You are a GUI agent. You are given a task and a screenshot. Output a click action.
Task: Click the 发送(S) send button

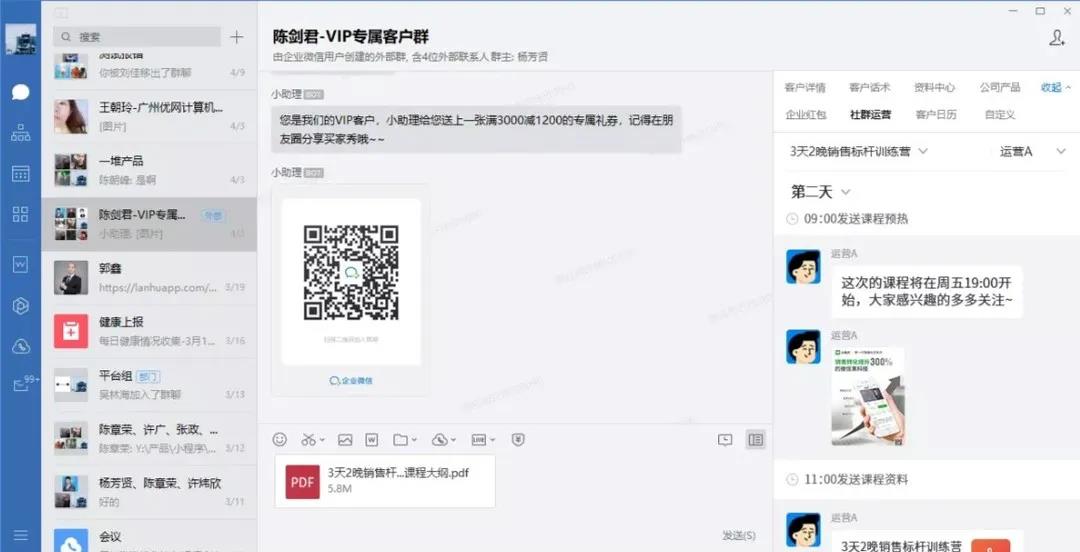(x=738, y=536)
